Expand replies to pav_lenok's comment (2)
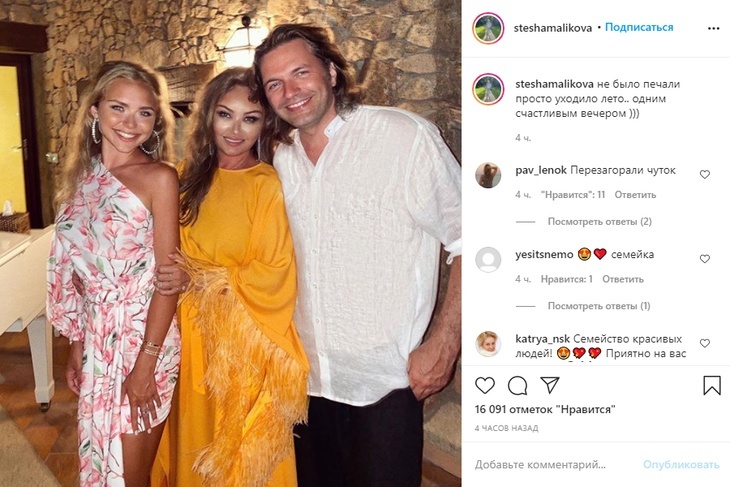This screenshot has height=487, width=730. [x=599, y=222]
